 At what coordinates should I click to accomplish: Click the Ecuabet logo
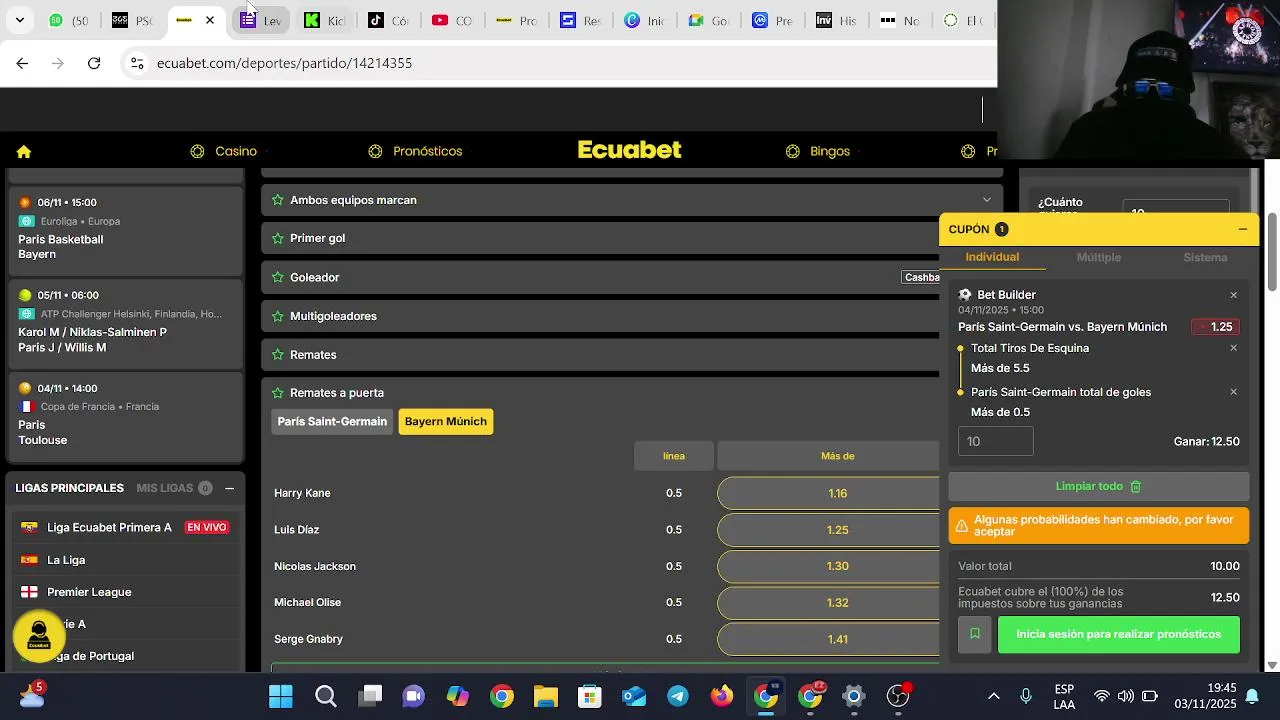click(630, 150)
